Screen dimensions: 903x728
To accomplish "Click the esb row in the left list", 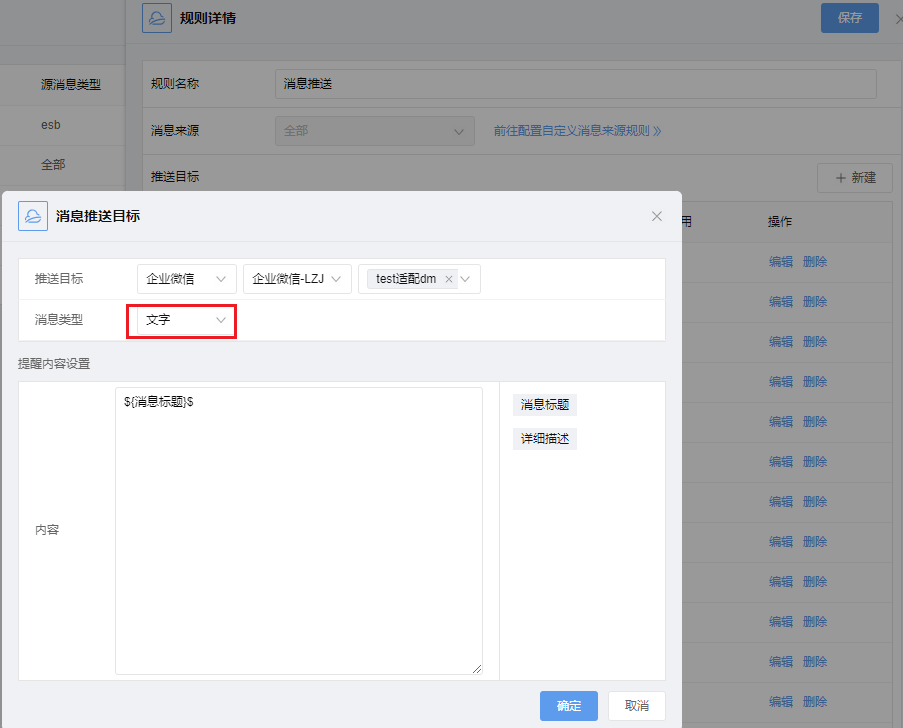I will tap(62, 125).
